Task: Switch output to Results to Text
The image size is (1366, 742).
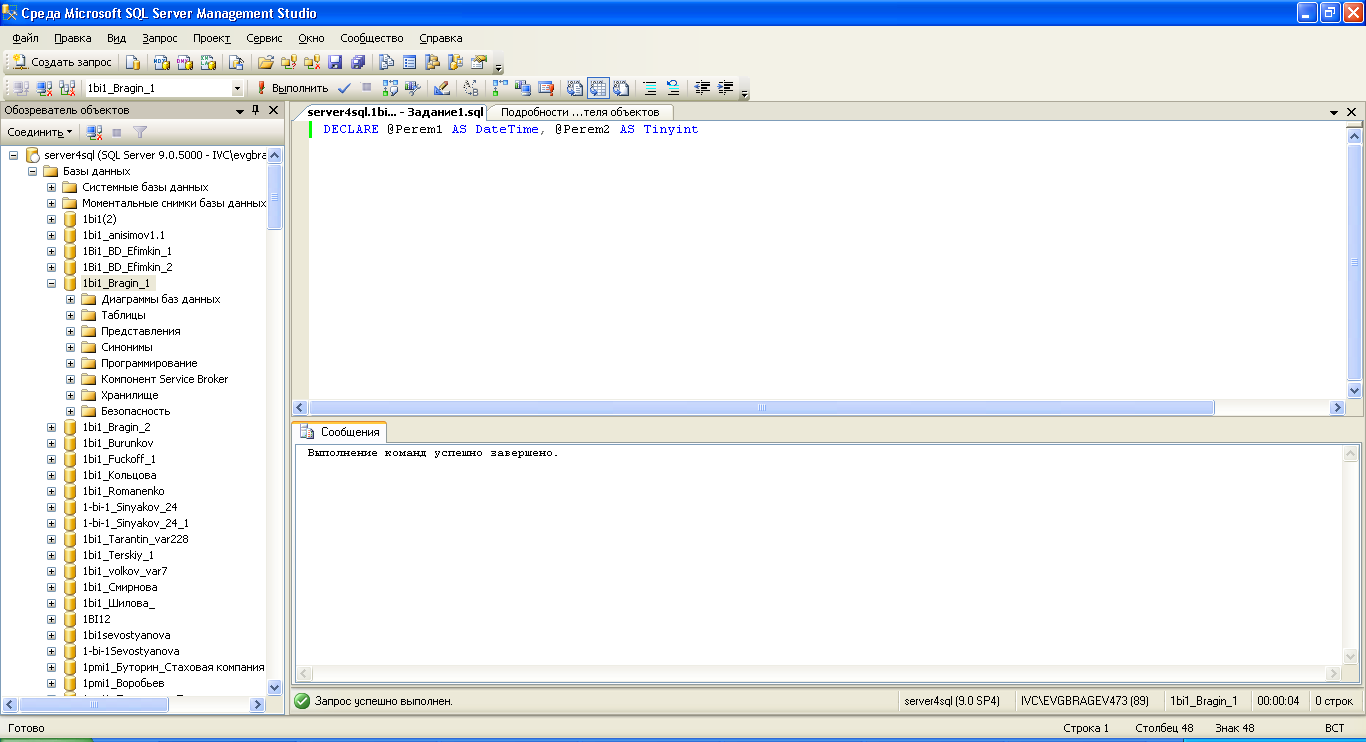Action: coord(573,88)
